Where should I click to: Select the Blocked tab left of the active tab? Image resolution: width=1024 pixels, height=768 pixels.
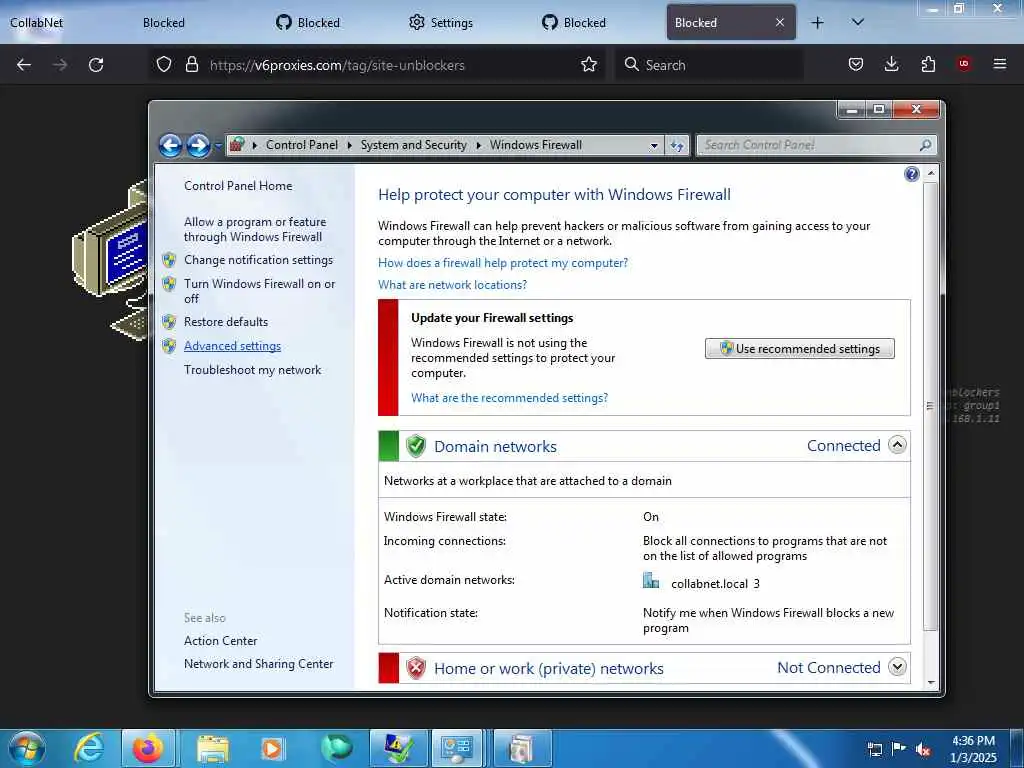[x=575, y=23]
